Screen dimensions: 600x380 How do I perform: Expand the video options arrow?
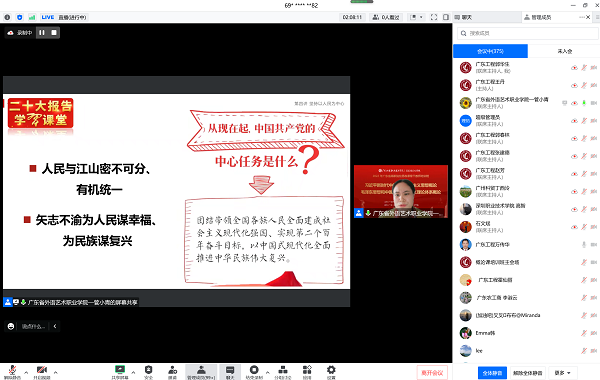coord(55,372)
